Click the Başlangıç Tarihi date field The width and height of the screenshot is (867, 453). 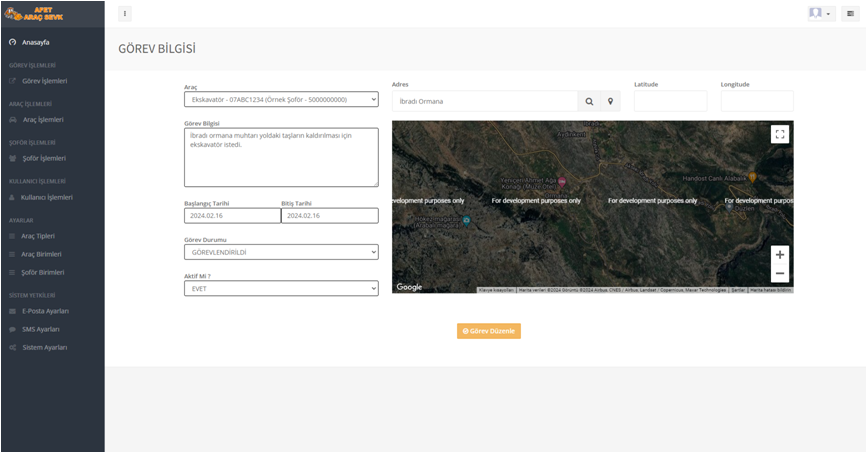(x=232, y=215)
